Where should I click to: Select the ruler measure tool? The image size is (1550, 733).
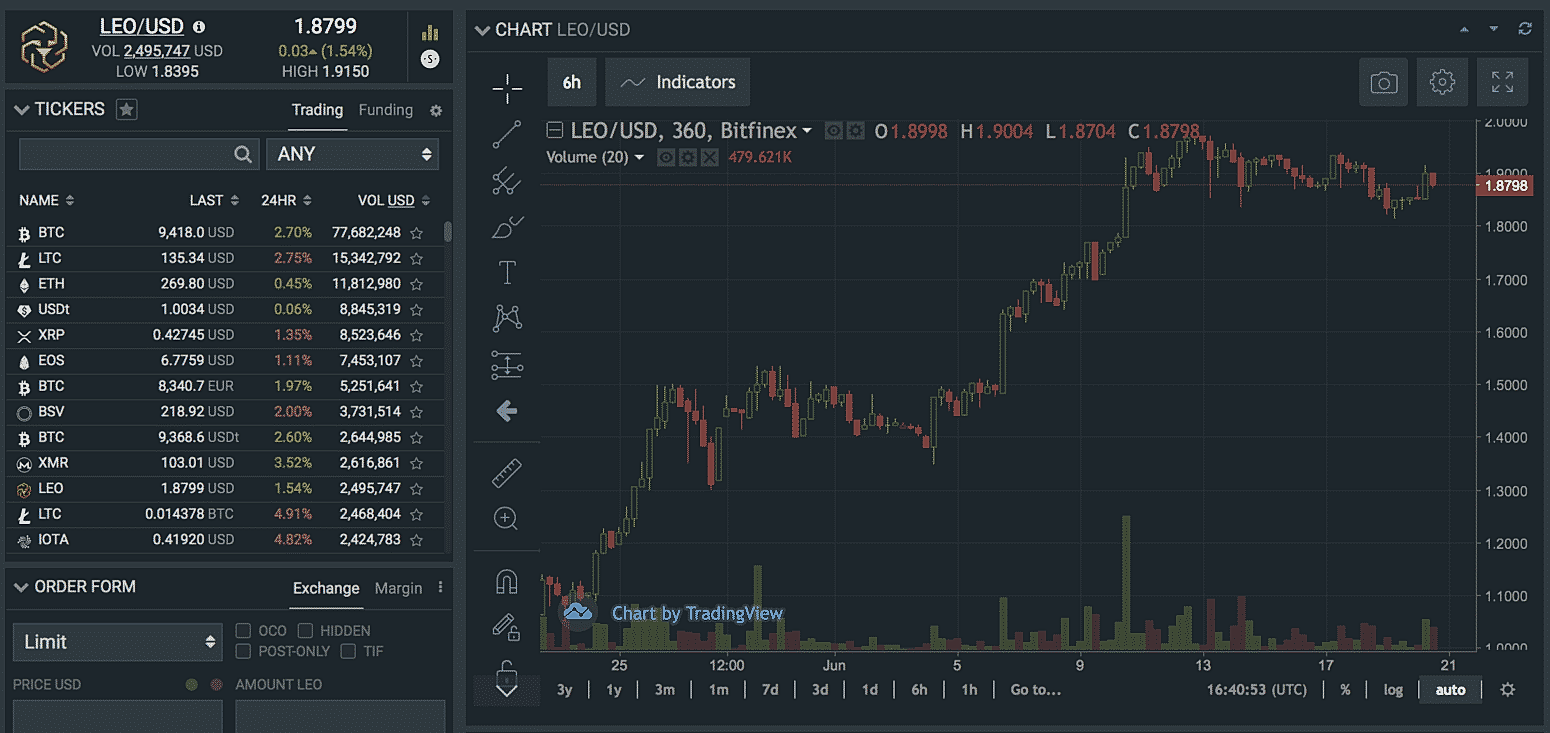(x=507, y=473)
